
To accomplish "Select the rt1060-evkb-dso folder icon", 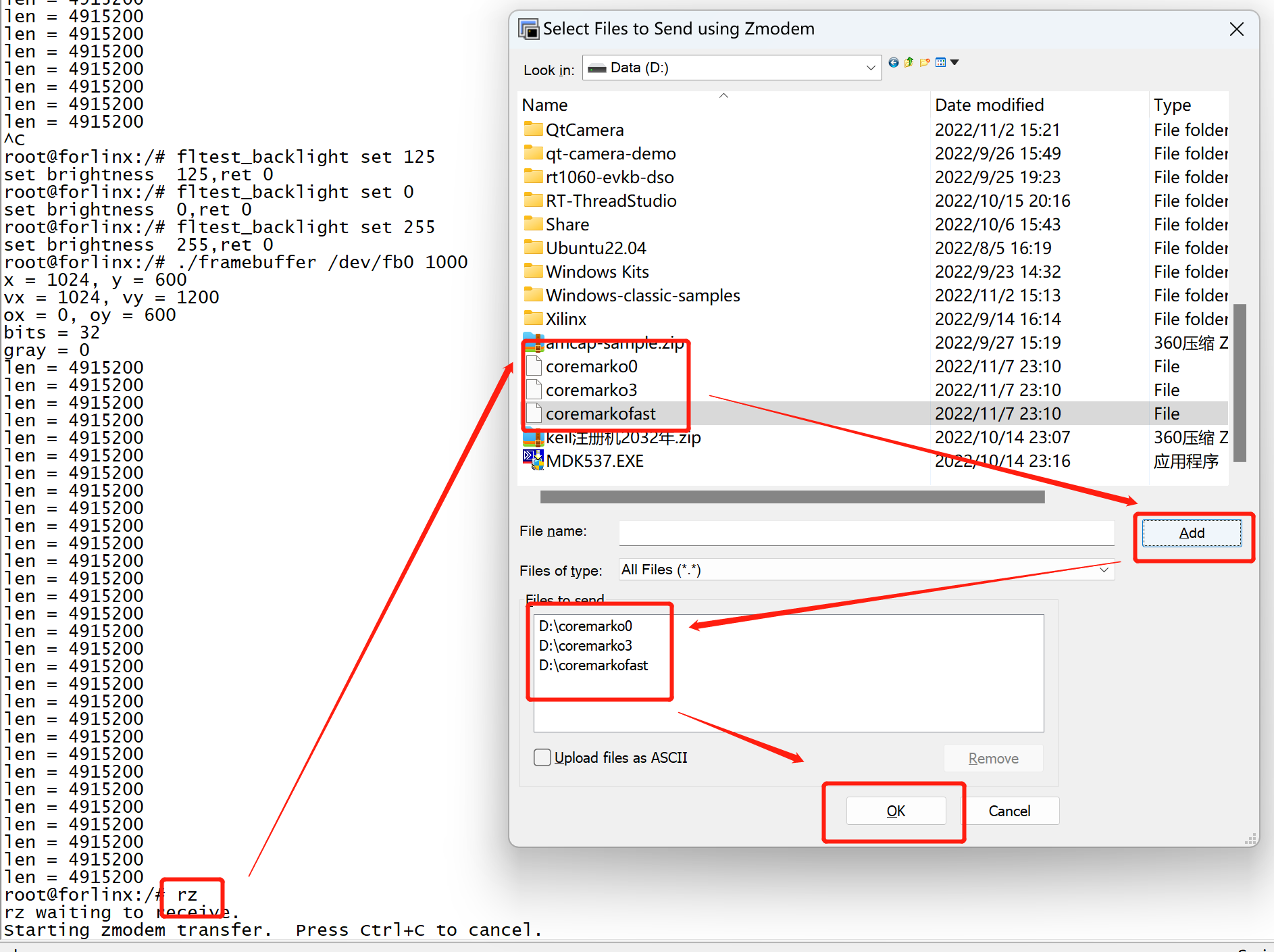I will (534, 176).
